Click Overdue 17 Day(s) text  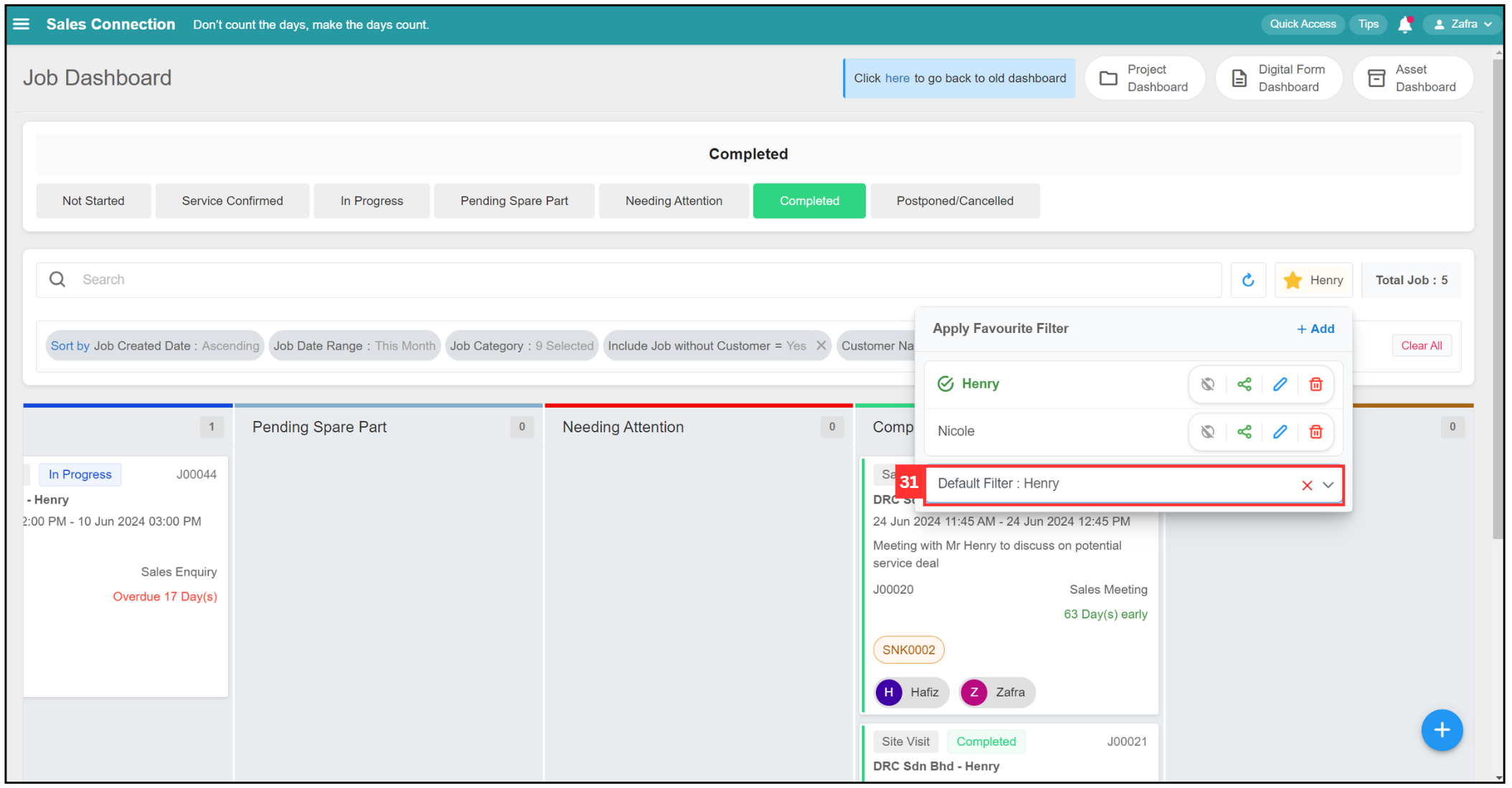click(165, 596)
